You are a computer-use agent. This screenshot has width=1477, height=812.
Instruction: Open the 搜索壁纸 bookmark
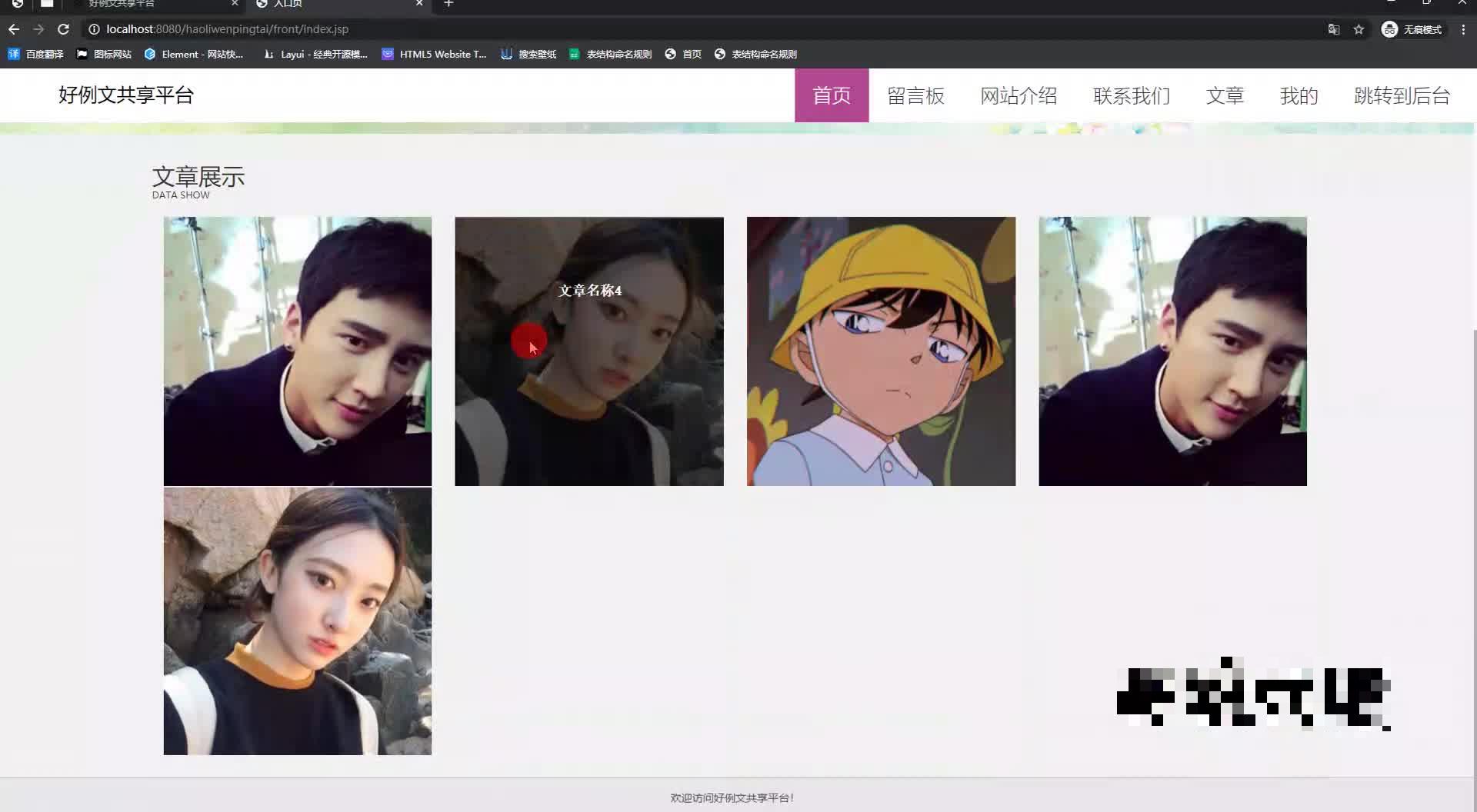pos(528,54)
